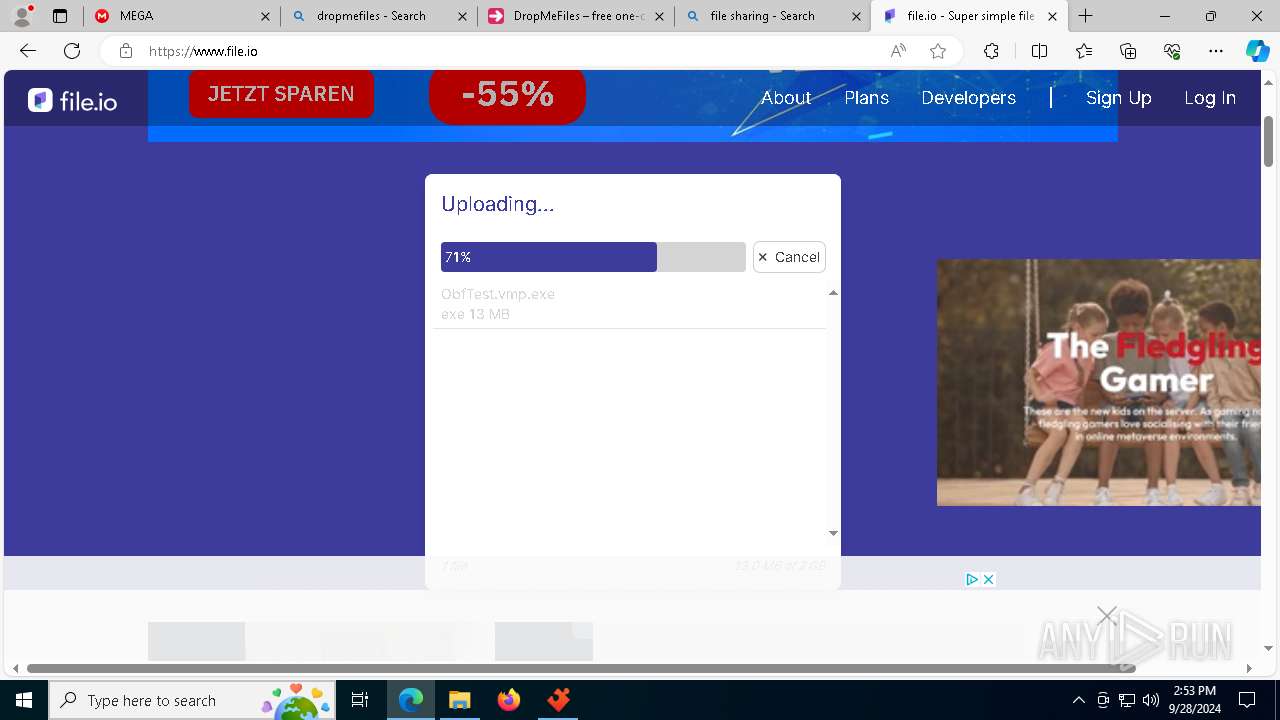Open About page in navigation
The height and width of the screenshot is (720, 1280).
786,98
